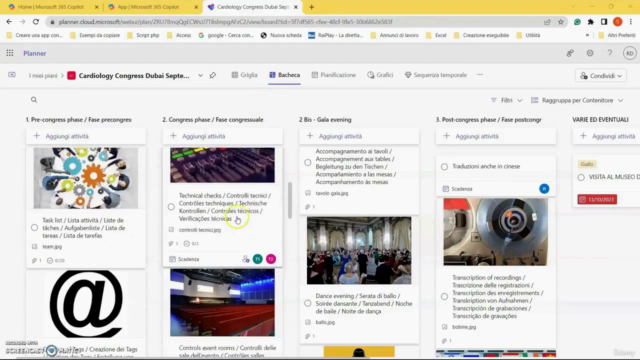Add activity in Pre-congress phase column
The width and height of the screenshot is (640, 360).
86,136
